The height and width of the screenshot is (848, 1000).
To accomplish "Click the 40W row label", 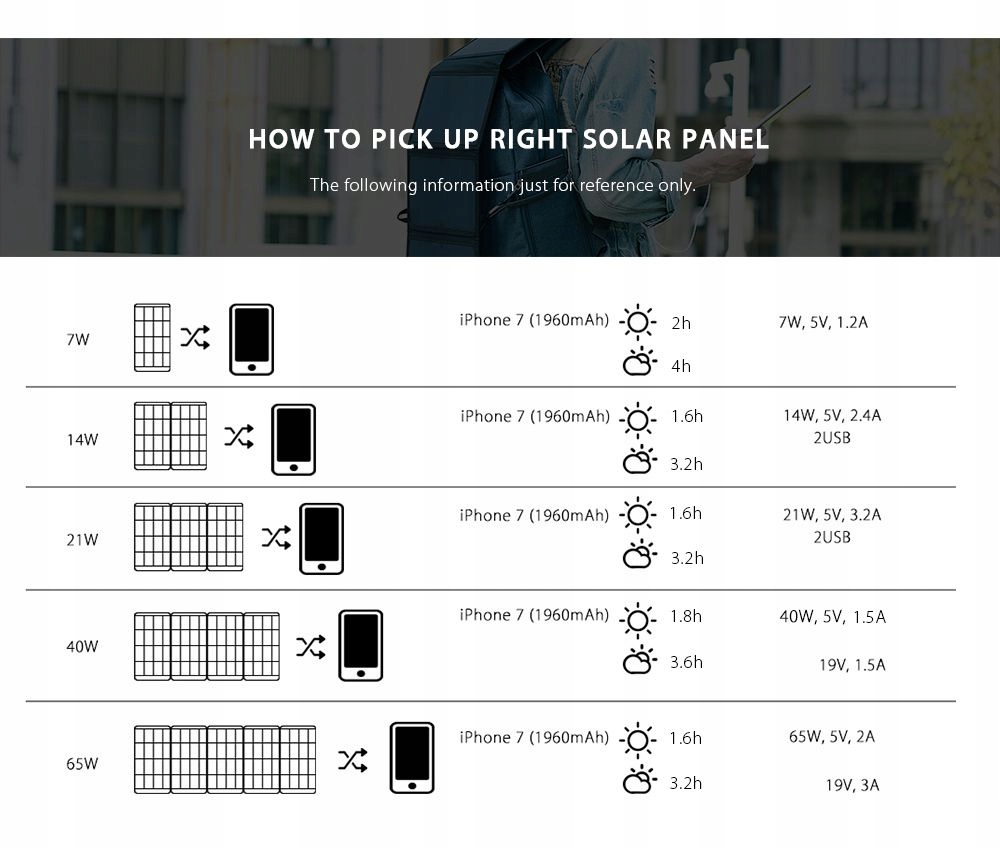I will [x=82, y=646].
